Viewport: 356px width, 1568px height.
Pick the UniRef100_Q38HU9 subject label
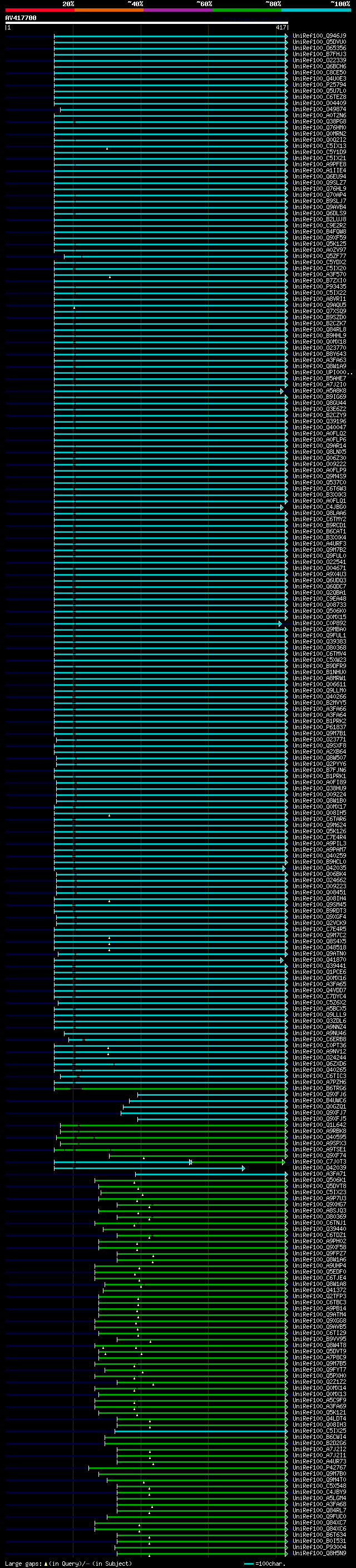pyautogui.click(x=319, y=788)
